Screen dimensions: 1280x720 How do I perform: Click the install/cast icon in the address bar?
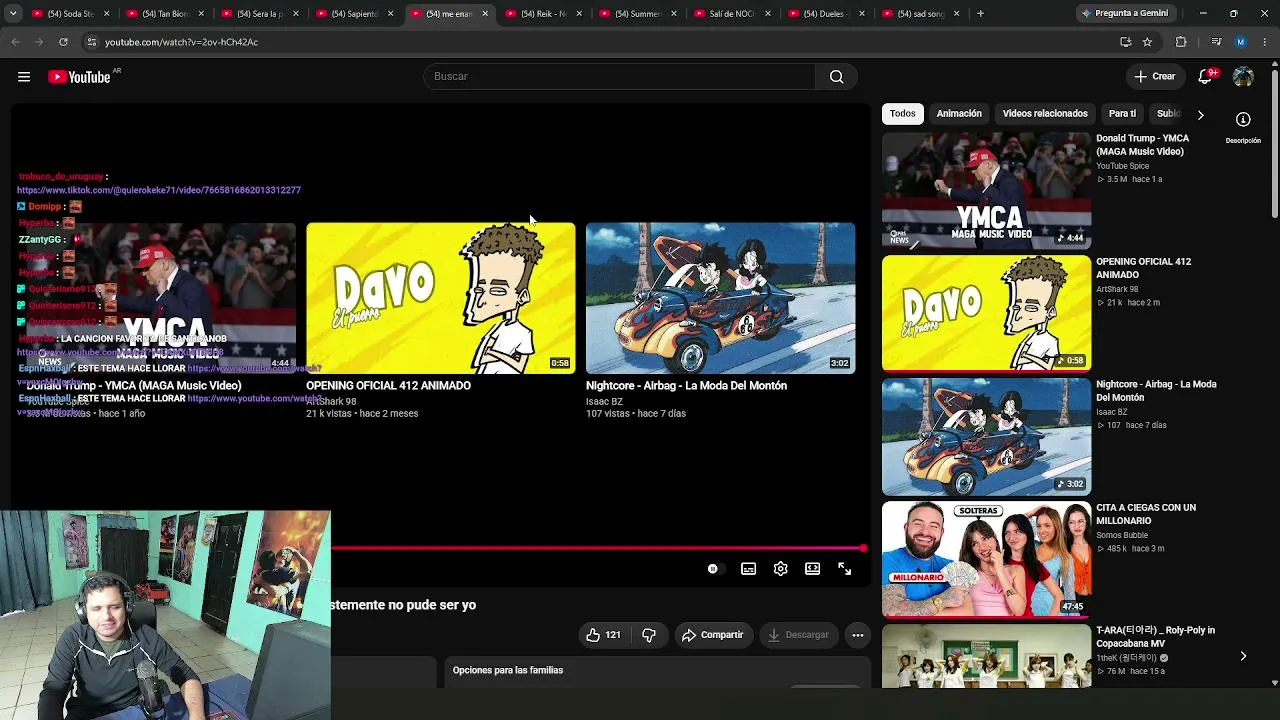tap(1125, 42)
